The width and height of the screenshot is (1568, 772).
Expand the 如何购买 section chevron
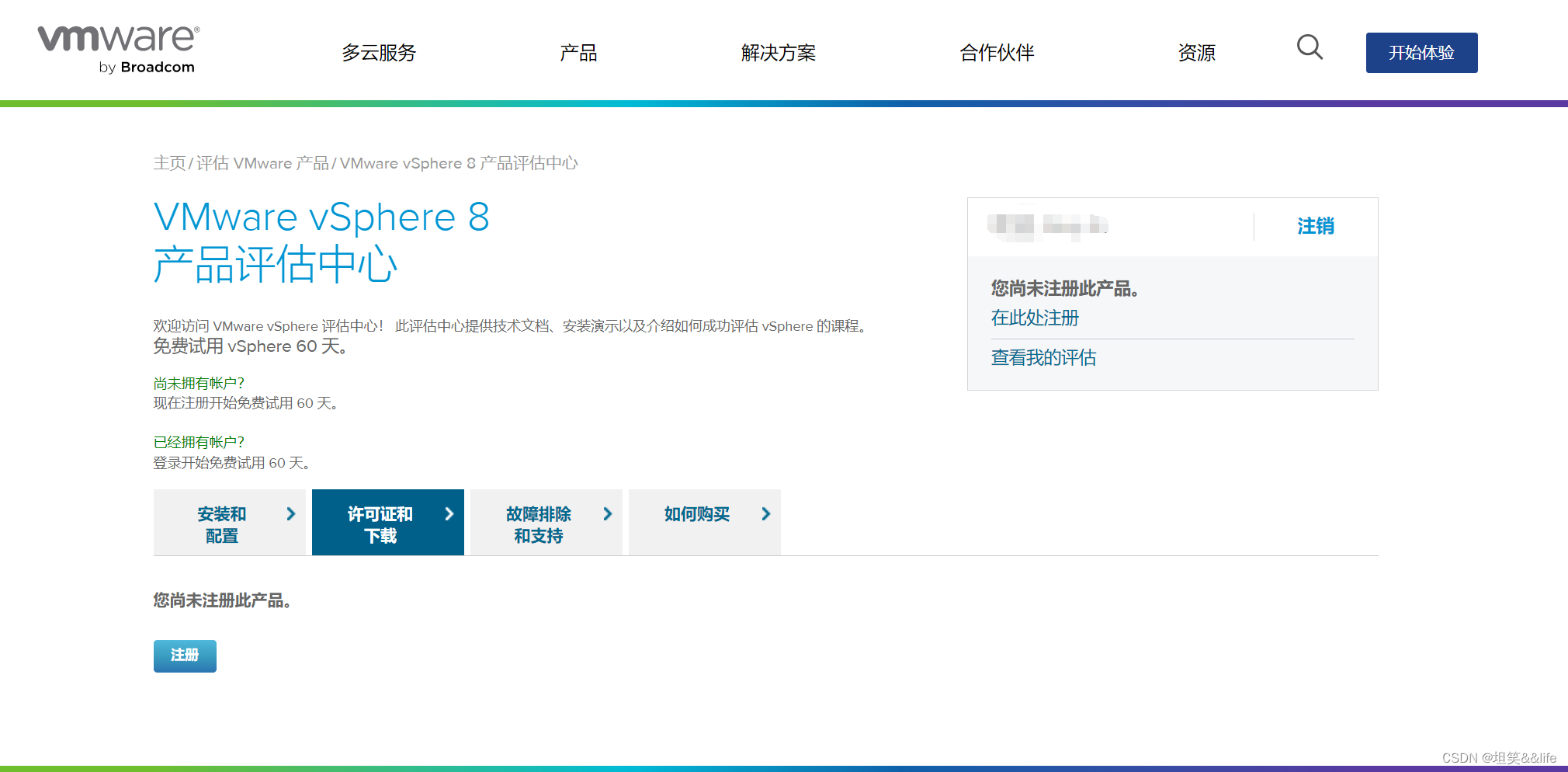pos(765,513)
